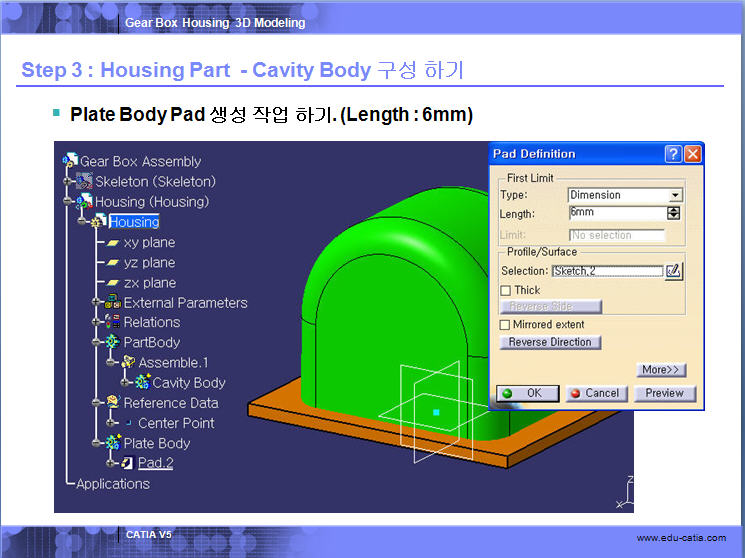Image resolution: width=745 pixels, height=558 pixels.
Task: Click the xy plane icon
Action: click(x=113, y=243)
